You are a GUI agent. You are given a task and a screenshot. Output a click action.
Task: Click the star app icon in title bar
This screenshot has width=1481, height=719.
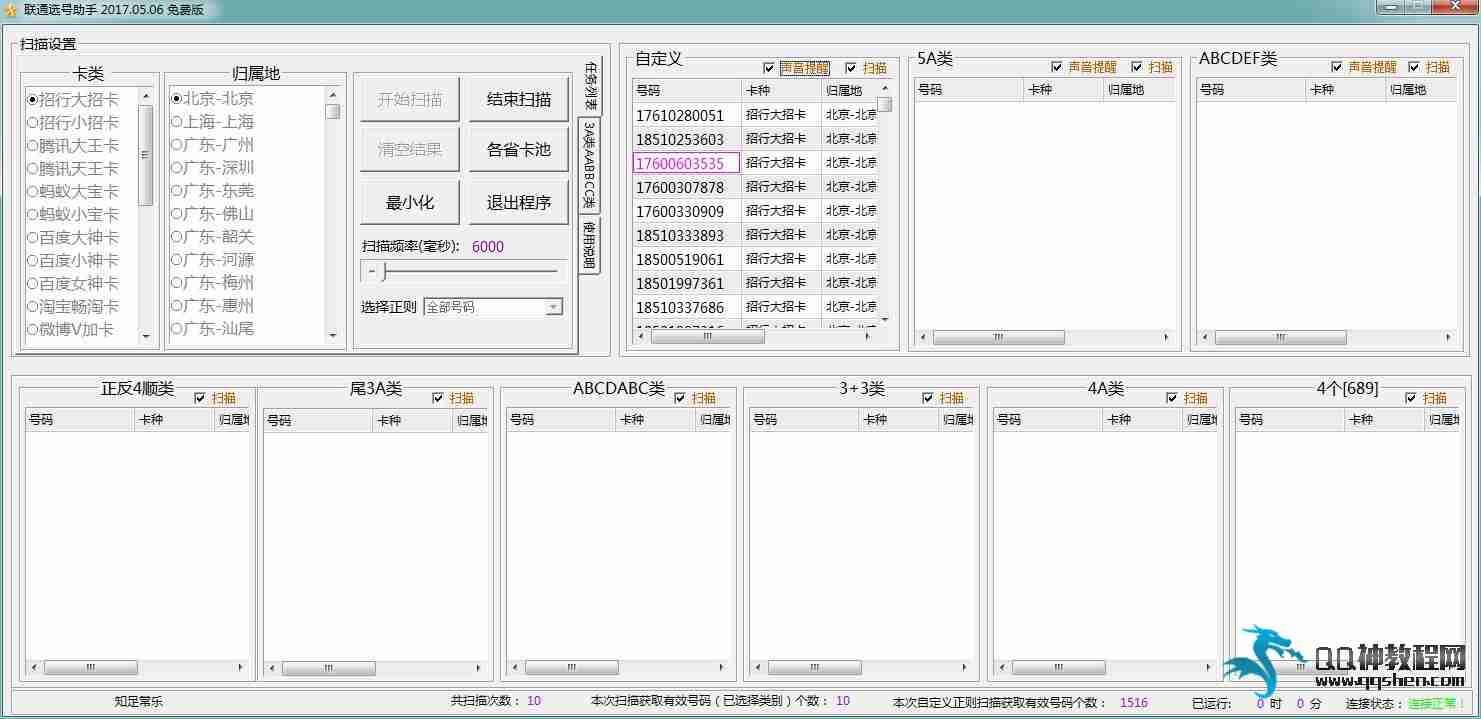point(12,10)
